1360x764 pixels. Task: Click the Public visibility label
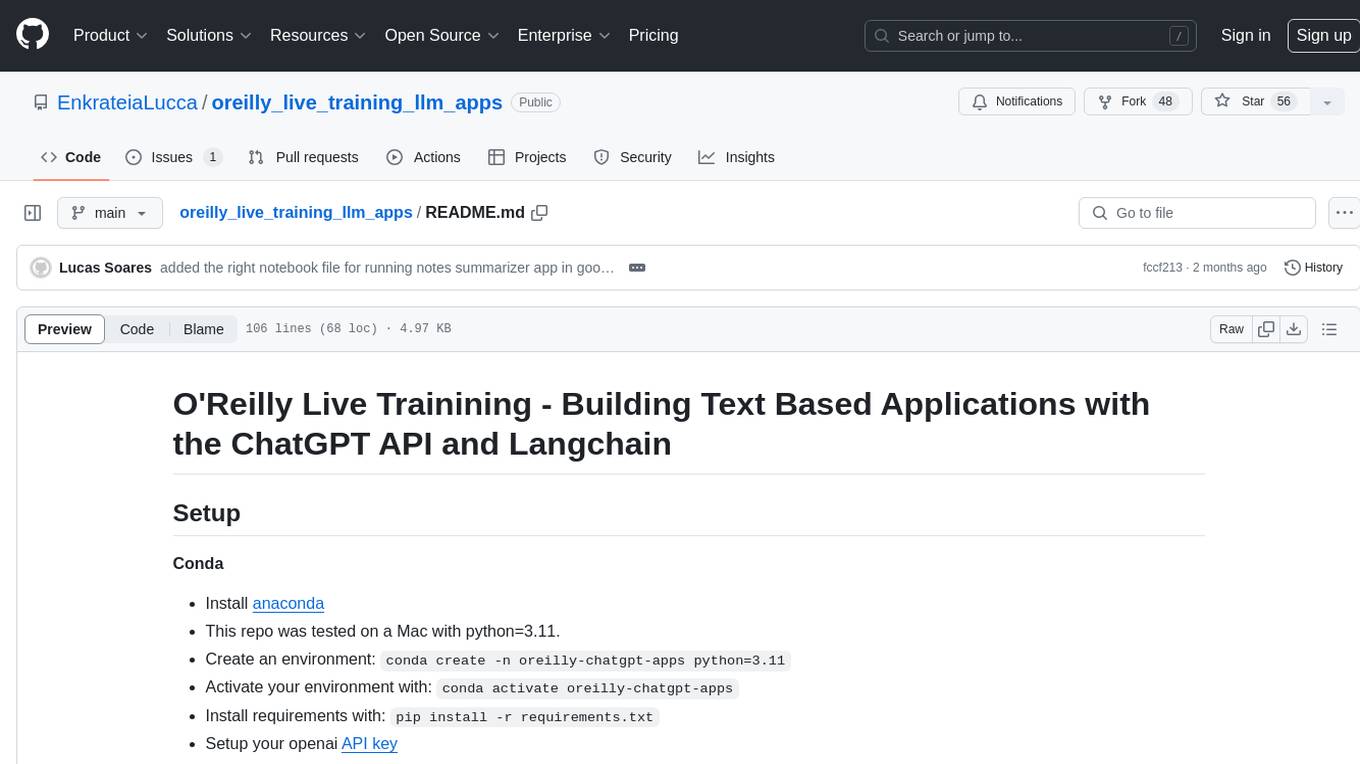click(x=536, y=102)
